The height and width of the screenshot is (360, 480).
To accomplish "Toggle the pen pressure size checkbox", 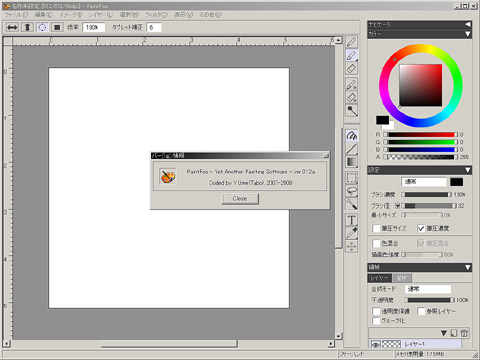I will coord(376,228).
